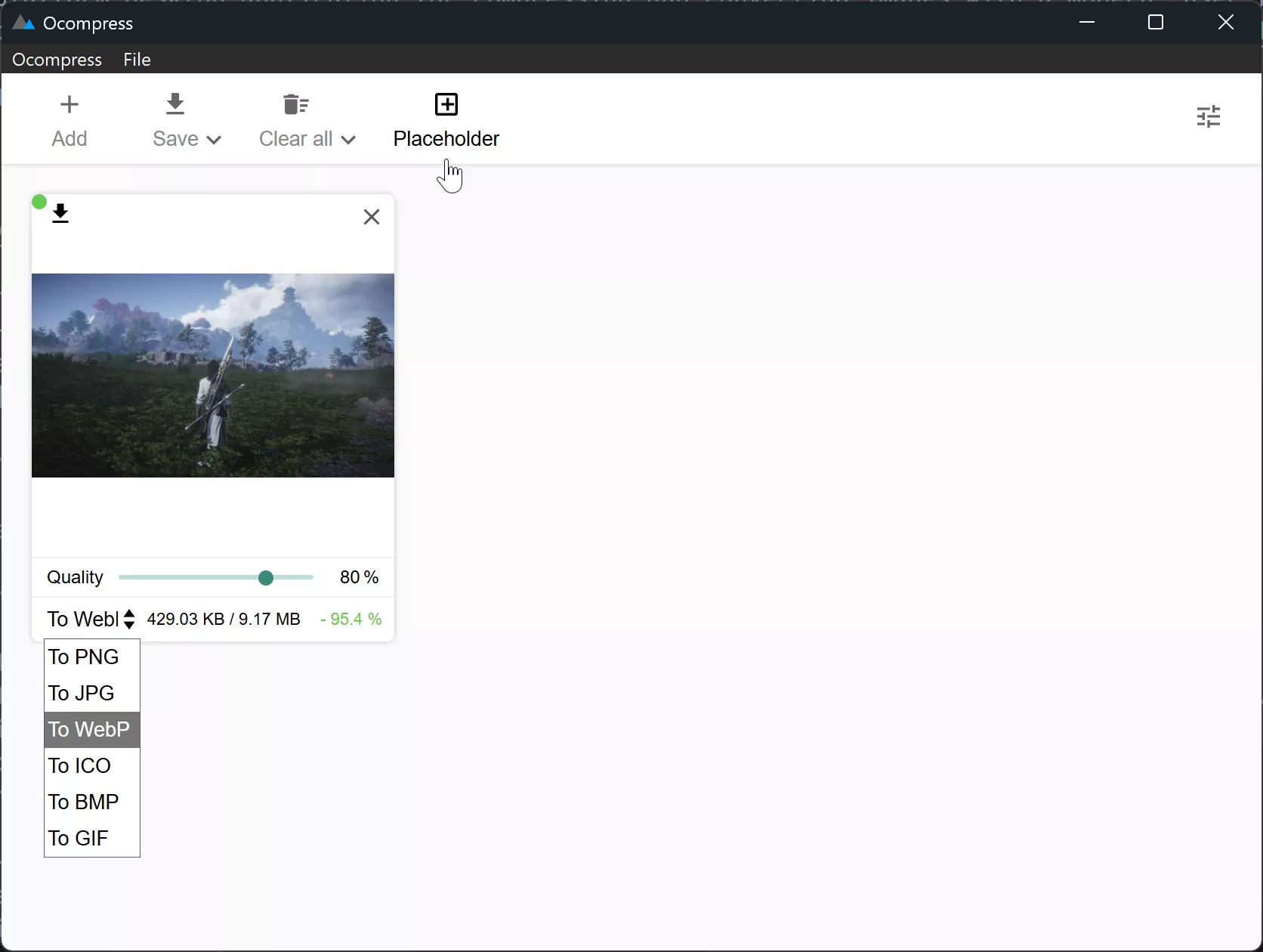Select To JPG output format
This screenshot has width=1263, height=952.
82,692
